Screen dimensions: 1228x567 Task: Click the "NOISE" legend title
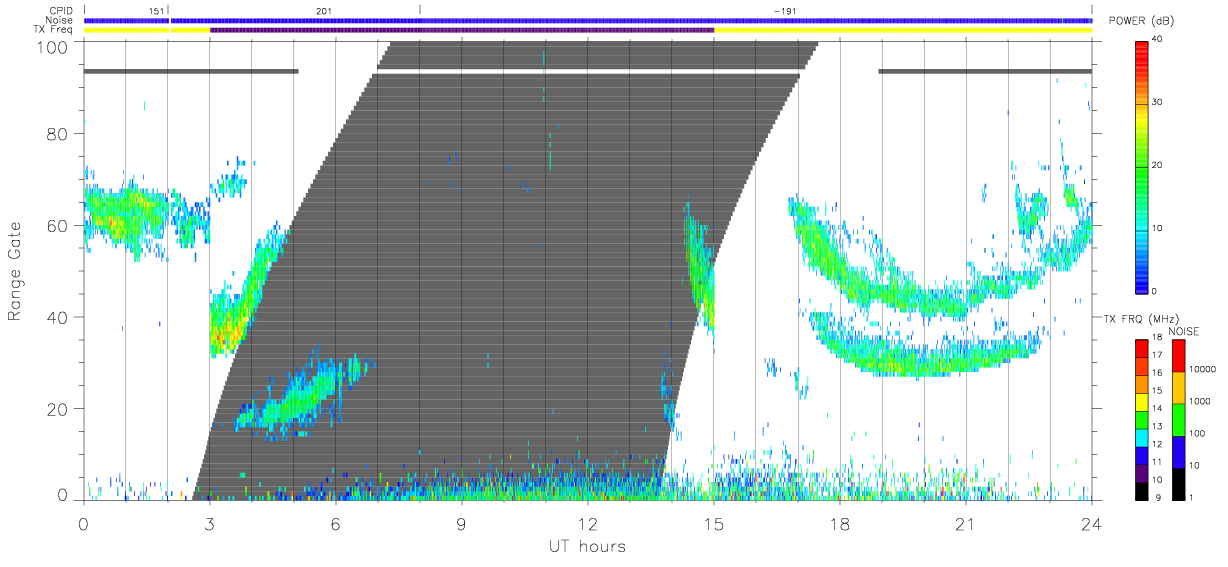click(1185, 331)
